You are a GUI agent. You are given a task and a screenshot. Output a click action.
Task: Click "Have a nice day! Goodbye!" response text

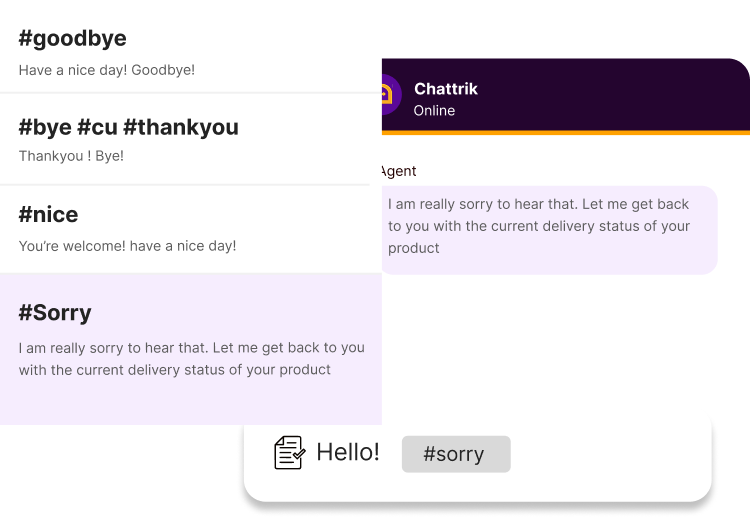click(x=107, y=70)
